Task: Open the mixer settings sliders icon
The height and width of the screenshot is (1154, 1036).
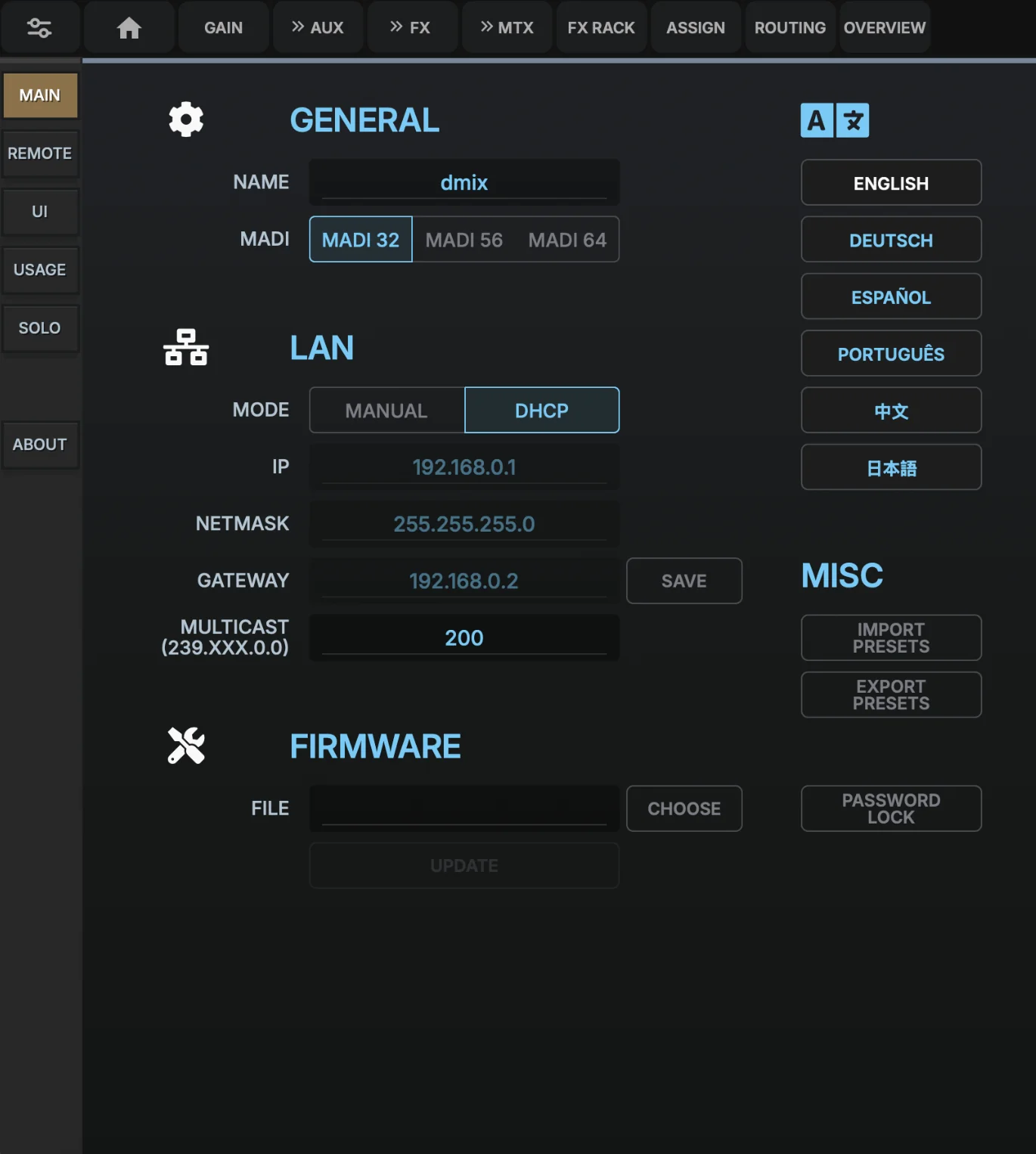Action: point(39,28)
